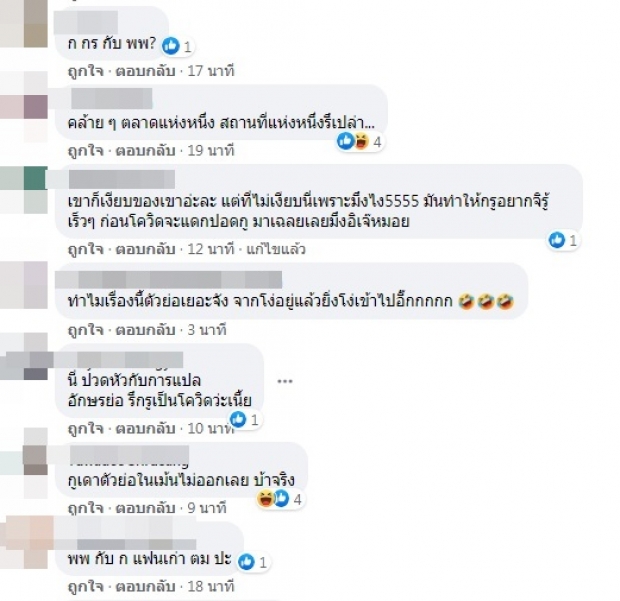Click ถูกใจ under the 'คล้าย ๆ ตลาดแห่งหนึ่ง' comment

pyautogui.click(x=86, y=150)
